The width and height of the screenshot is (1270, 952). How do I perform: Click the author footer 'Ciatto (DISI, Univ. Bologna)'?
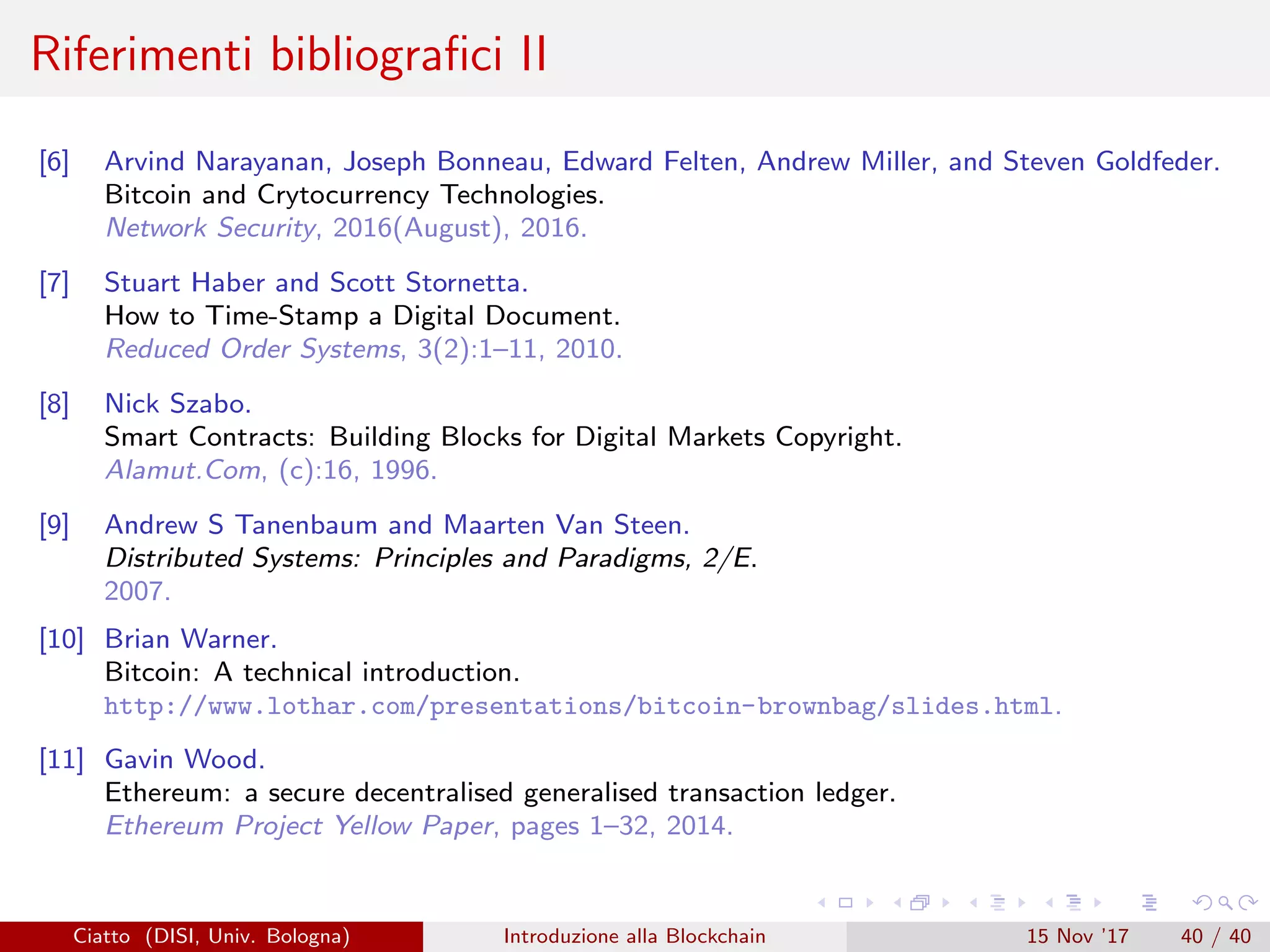[x=211, y=936]
